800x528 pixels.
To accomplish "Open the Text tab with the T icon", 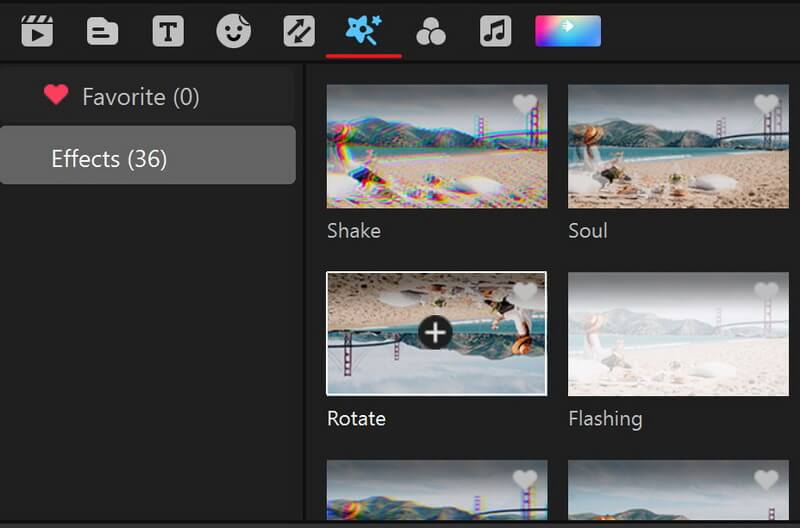I will (x=168, y=31).
